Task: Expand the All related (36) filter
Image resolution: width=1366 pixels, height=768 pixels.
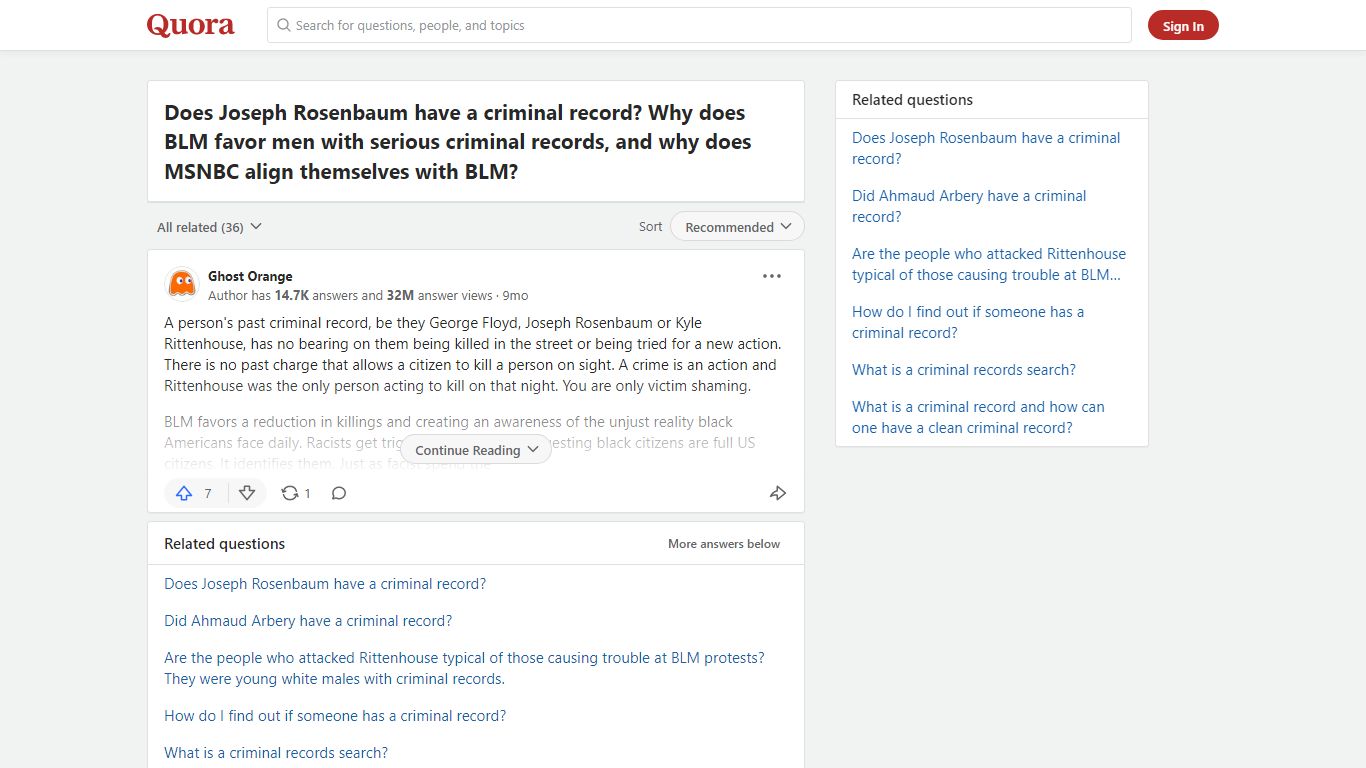Action: click(x=209, y=227)
